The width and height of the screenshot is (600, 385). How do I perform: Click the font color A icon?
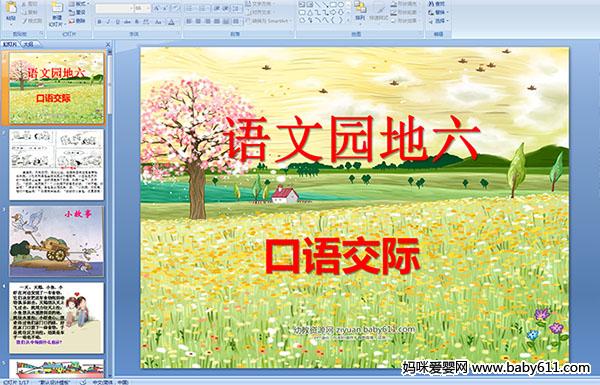(171, 22)
